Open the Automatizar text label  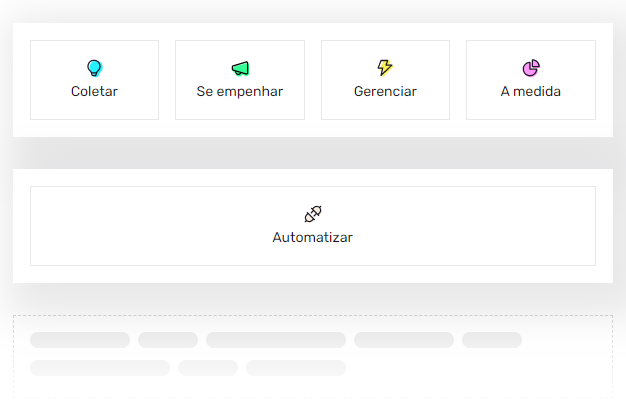pos(313,238)
